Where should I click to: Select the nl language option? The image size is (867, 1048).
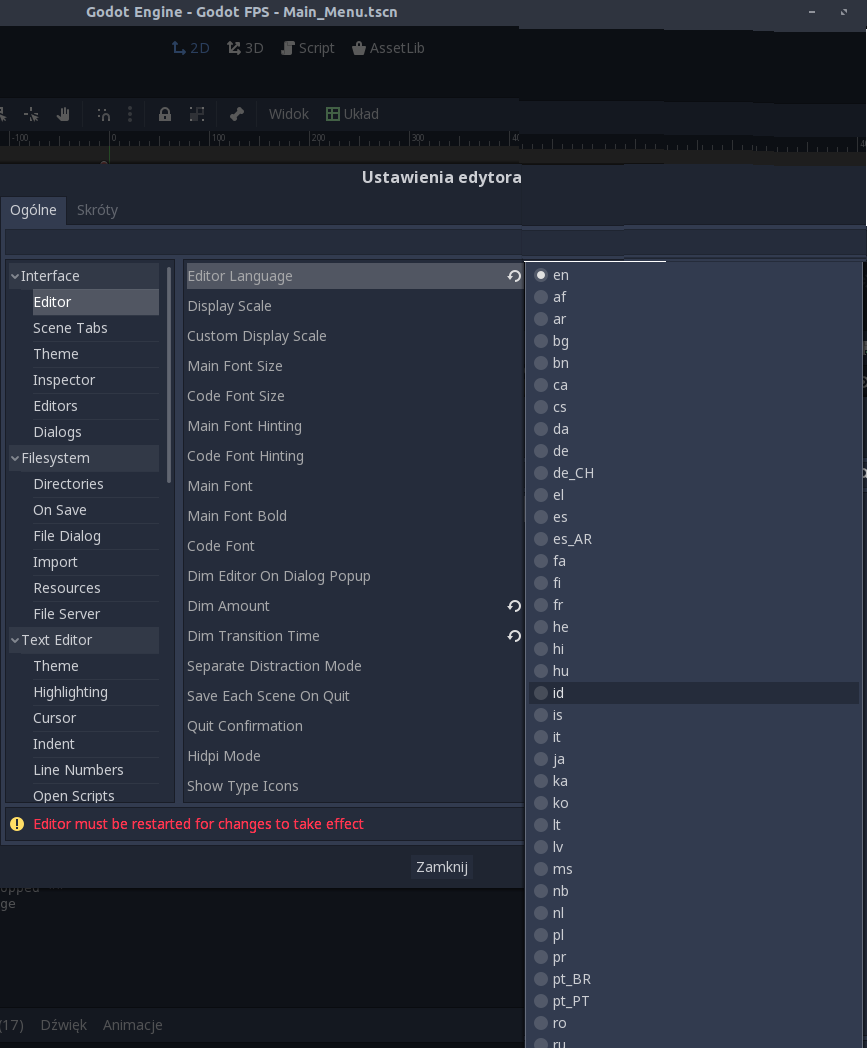(694, 913)
